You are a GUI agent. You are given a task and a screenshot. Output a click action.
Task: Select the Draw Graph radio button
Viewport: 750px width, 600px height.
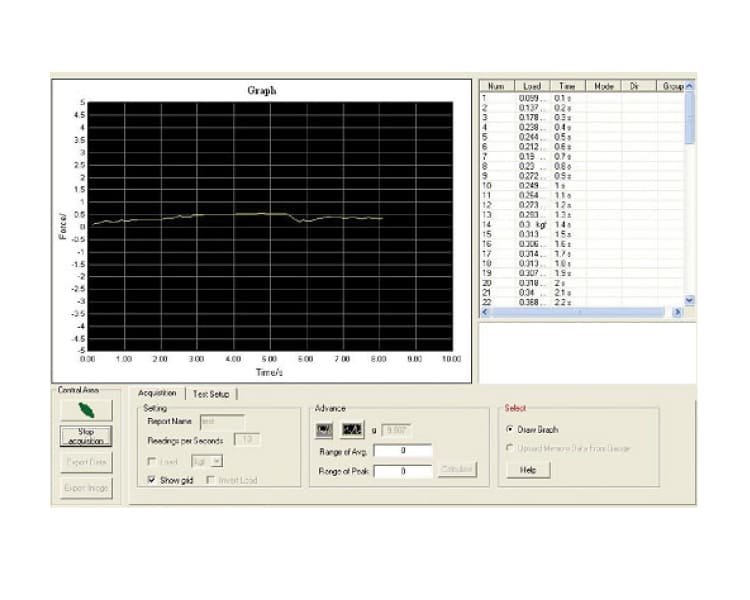(511, 429)
